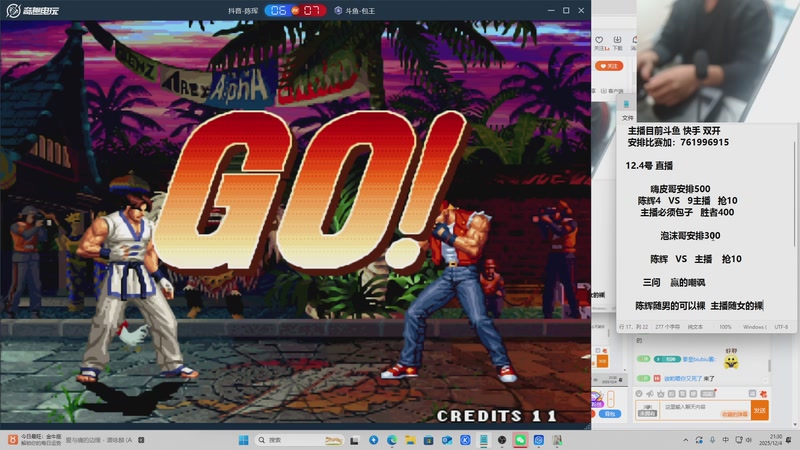
Task: Click the Notepad line 嗨皮哥安排500
Action: pyautogui.click(x=680, y=189)
